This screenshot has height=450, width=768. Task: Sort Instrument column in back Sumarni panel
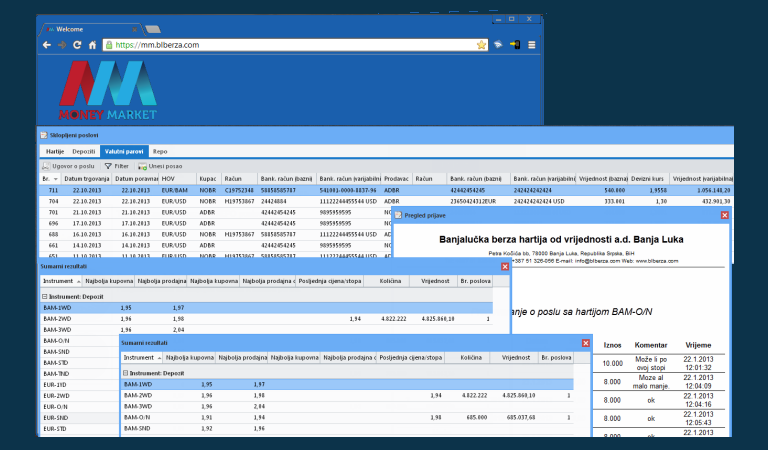pyautogui.click(x=61, y=281)
